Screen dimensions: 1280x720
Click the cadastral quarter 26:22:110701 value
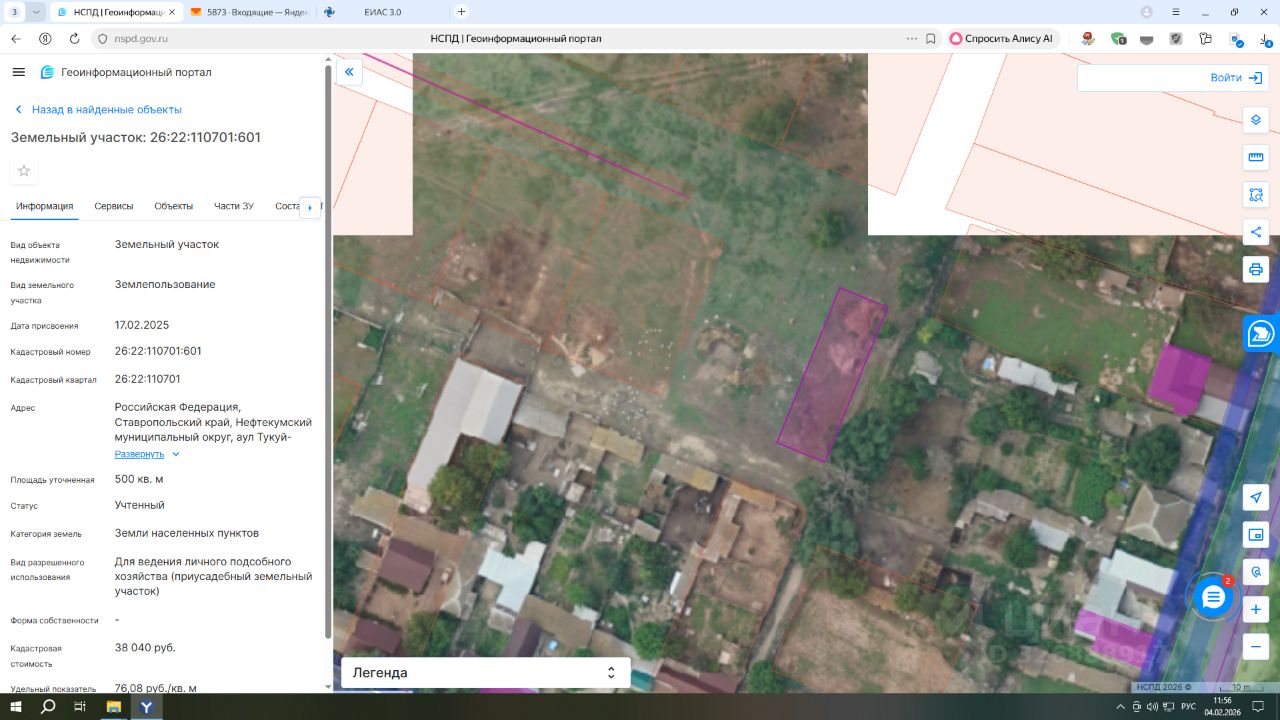(x=148, y=379)
